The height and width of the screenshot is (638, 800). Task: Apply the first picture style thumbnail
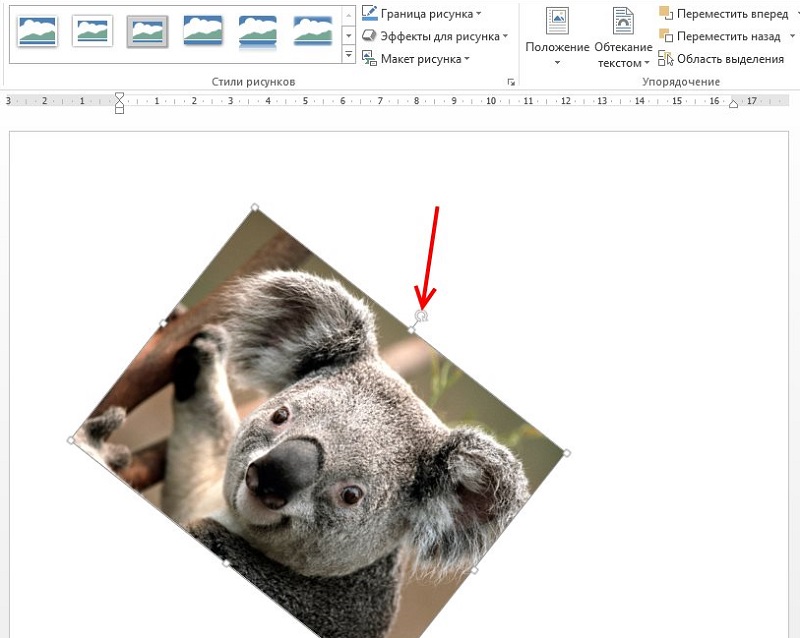tap(37, 31)
